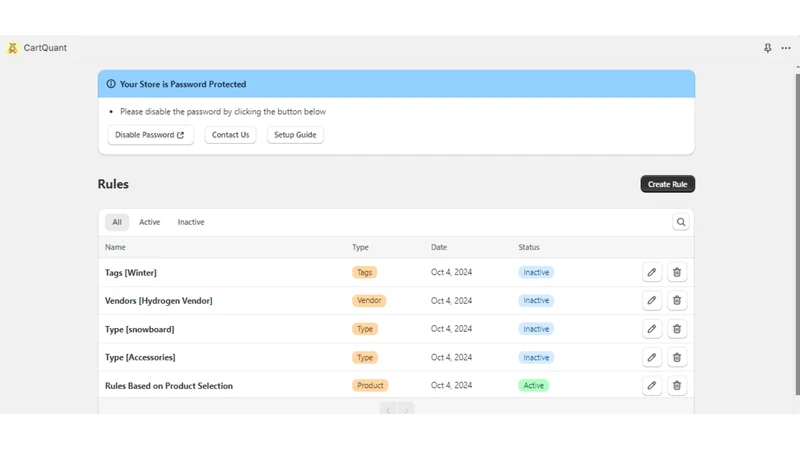The image size is (800, 450).
Task: Select the Vendors [Hydrogen Vendor] rule name
Action: 159,301
